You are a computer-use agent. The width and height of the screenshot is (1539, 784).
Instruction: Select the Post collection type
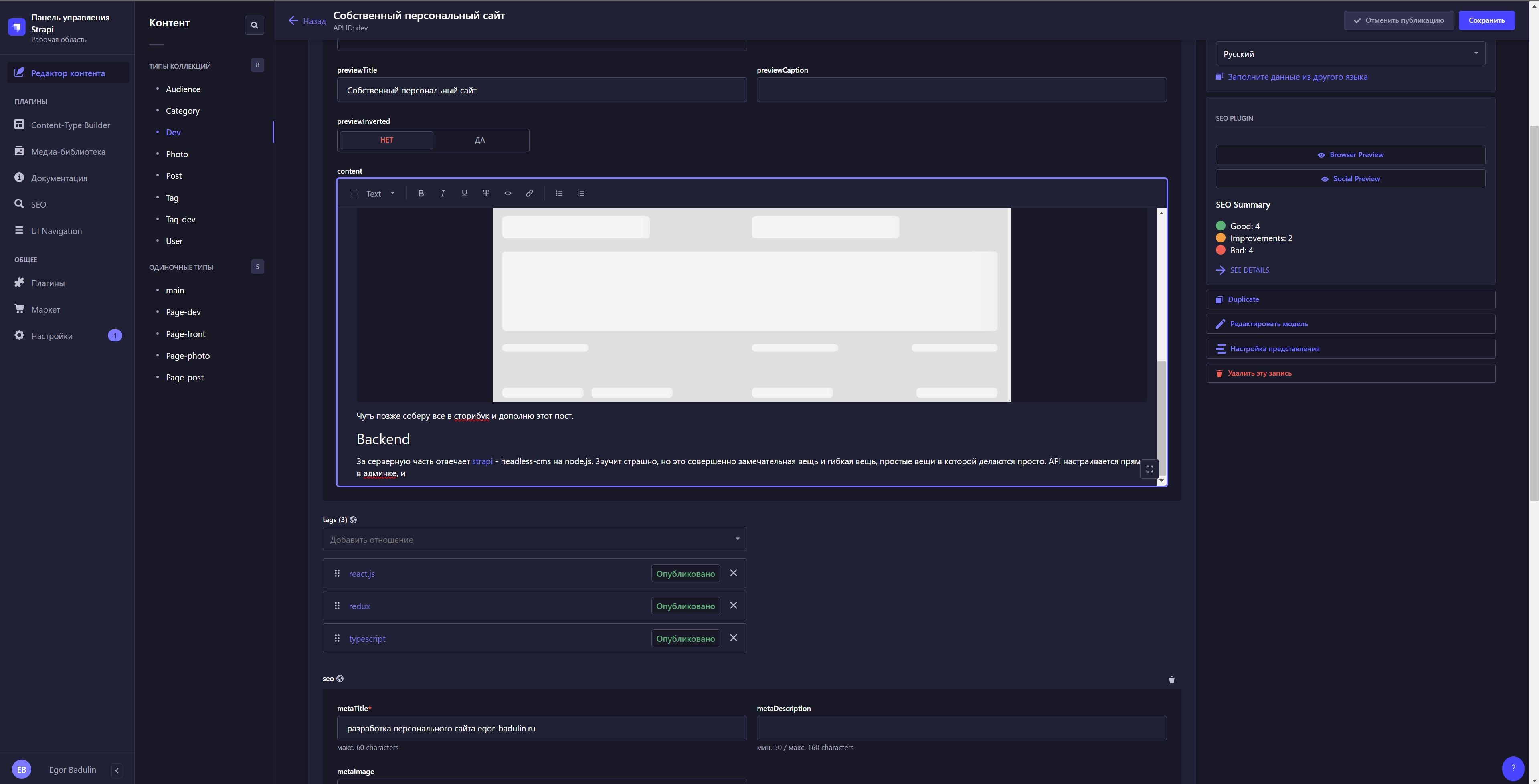coord(173,175)
